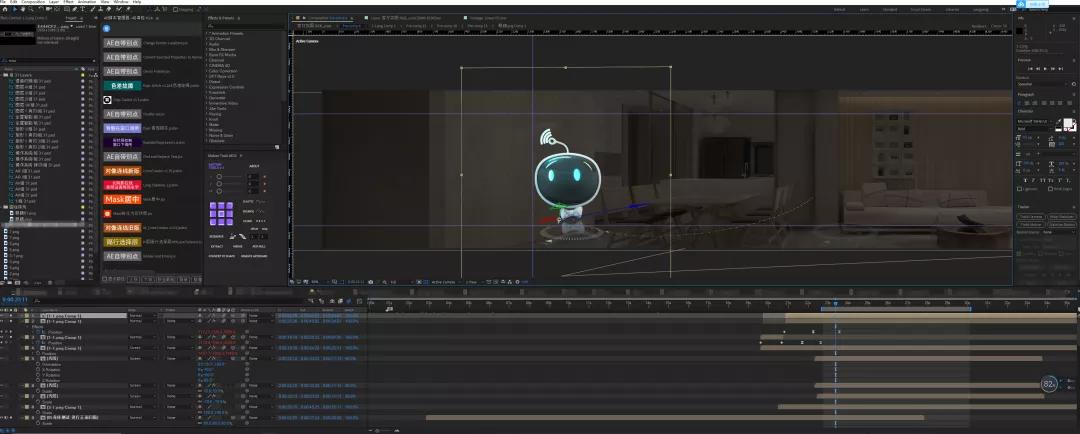Image resolution: width=1080 pixels, height=434 pixels.
Task: Select the Type text tool
Action: point(83,9)
